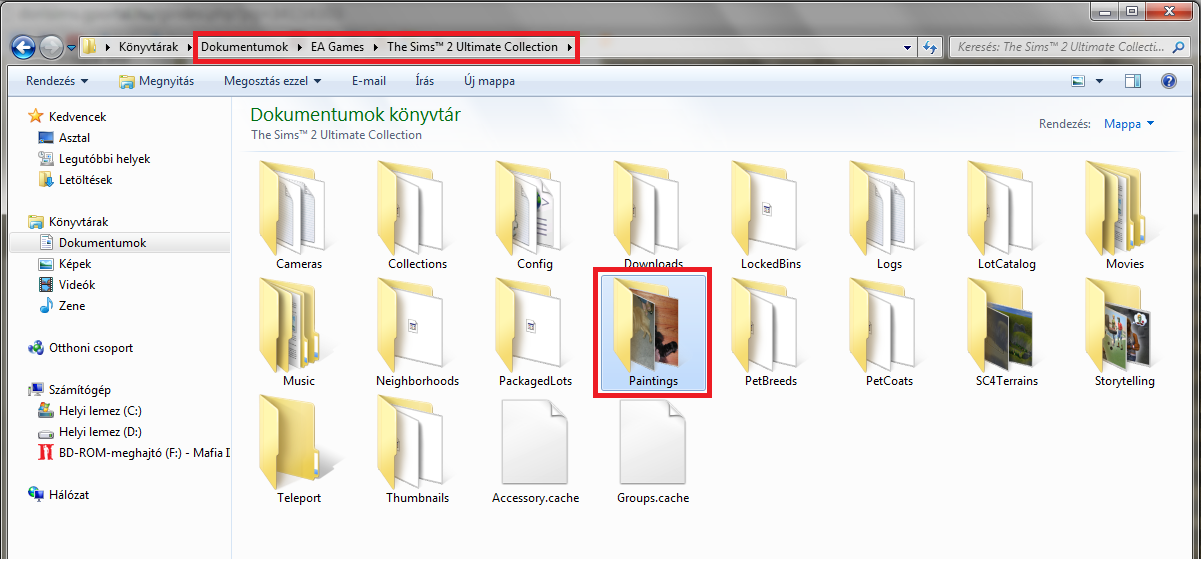Screen dimensions: 1201x561
Task: Expand the arrow after EA Games breadcrumb
Action: [377, 47]
